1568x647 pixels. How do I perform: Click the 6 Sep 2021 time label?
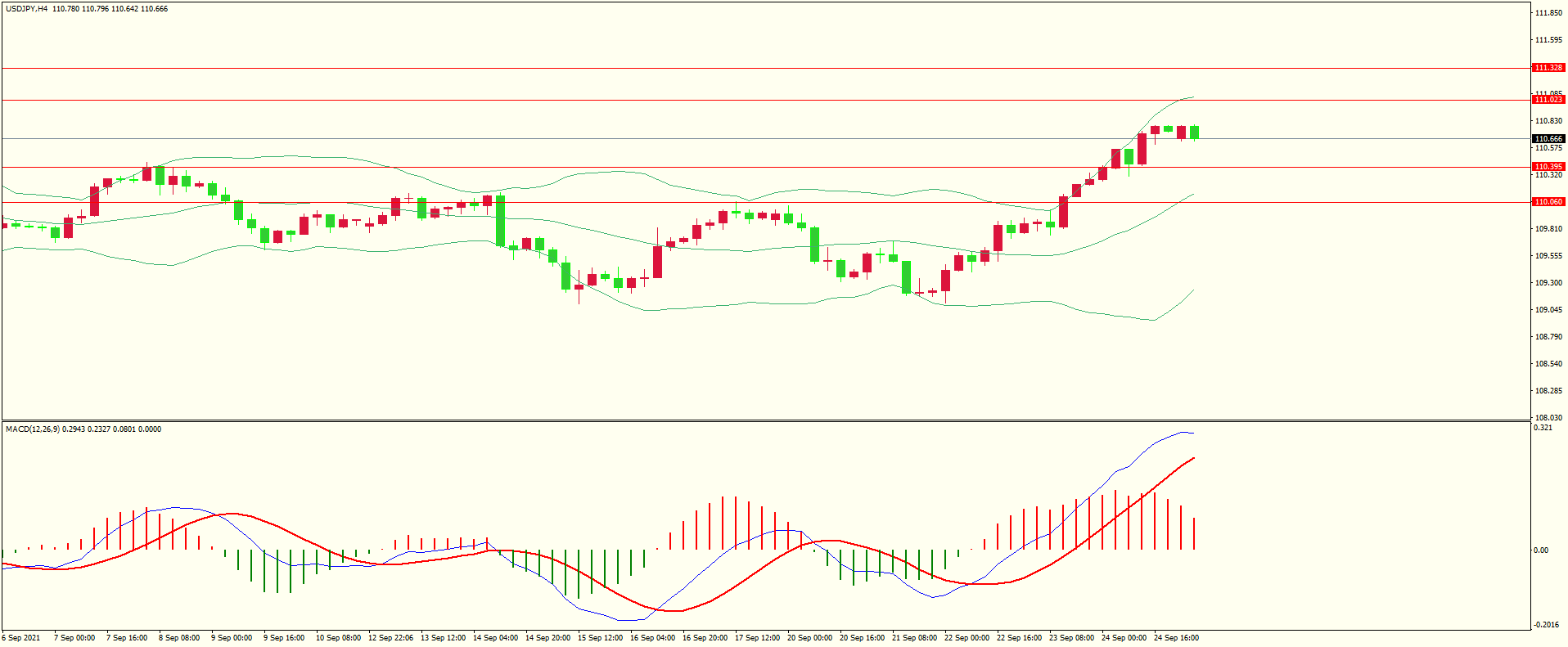[21, 638]
